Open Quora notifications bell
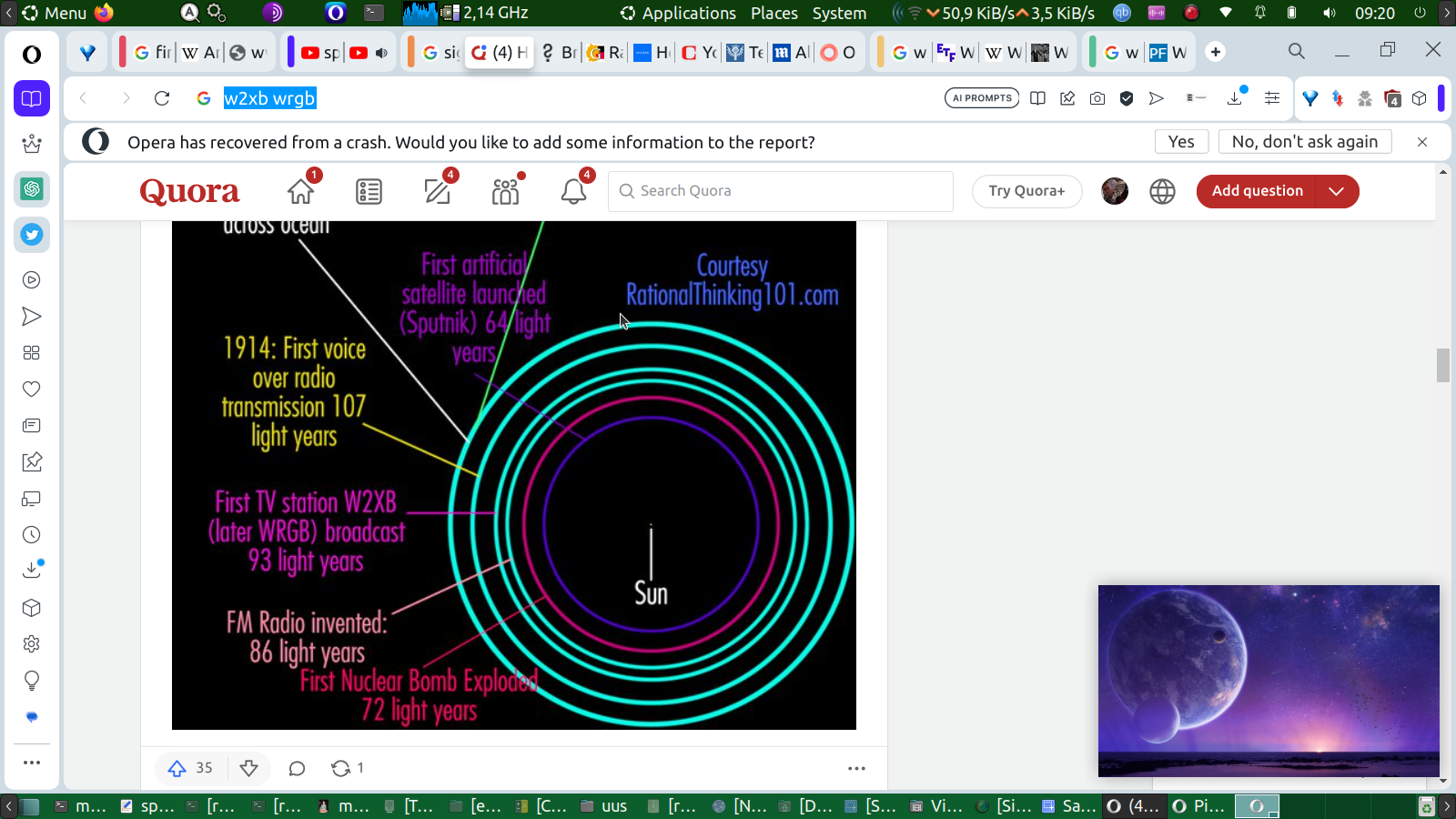Image resolution: width=1456 pixels, height=819 pixels. 573,192
